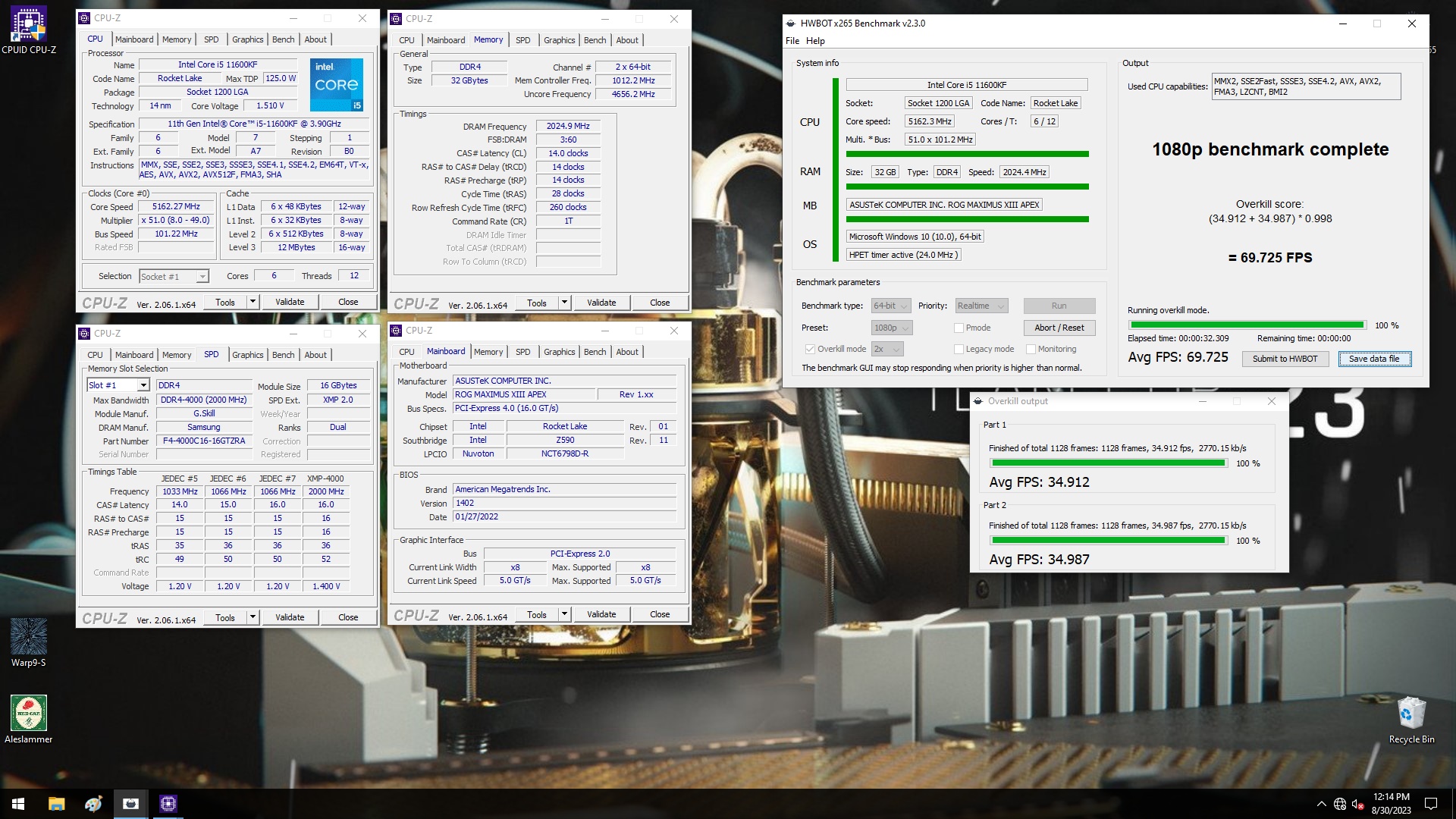The image size is (1456, 819).
Task: Click the overkill mode 100% progress bar
Action: tap(1247, 325)
